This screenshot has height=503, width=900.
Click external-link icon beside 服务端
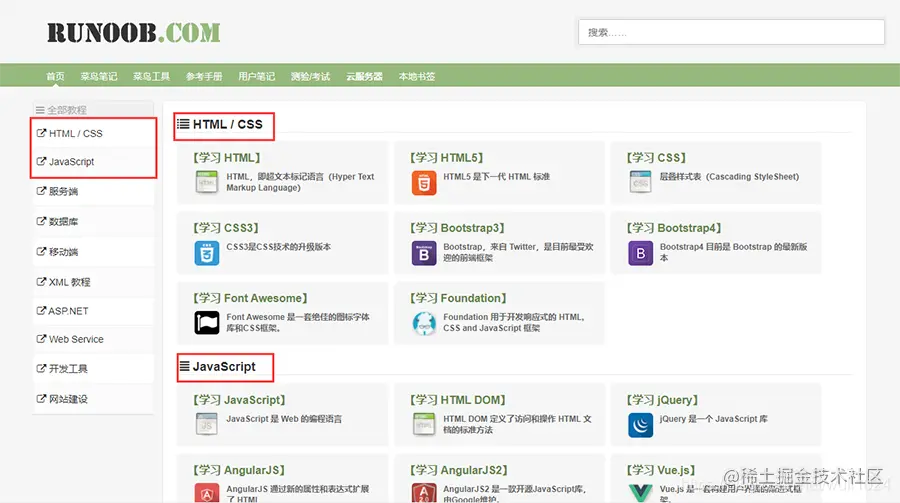point(41,191)
